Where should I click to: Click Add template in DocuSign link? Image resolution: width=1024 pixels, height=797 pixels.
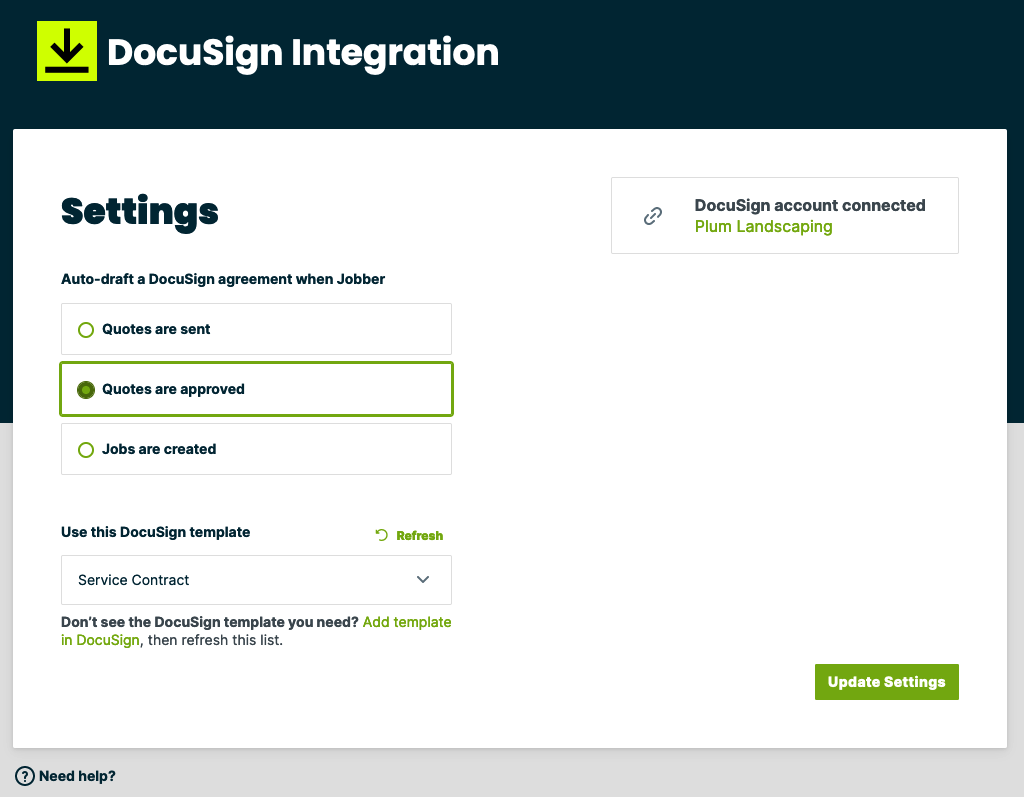[x=407, y=621]
